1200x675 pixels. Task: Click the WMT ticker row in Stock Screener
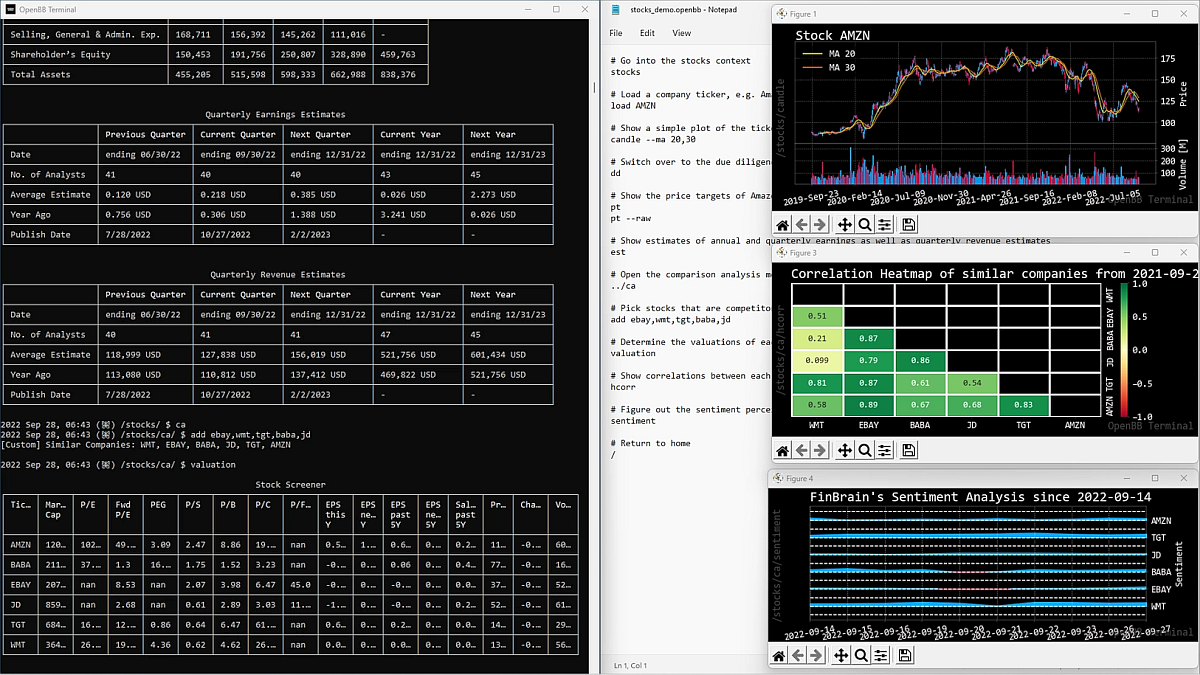coord(290,645)
